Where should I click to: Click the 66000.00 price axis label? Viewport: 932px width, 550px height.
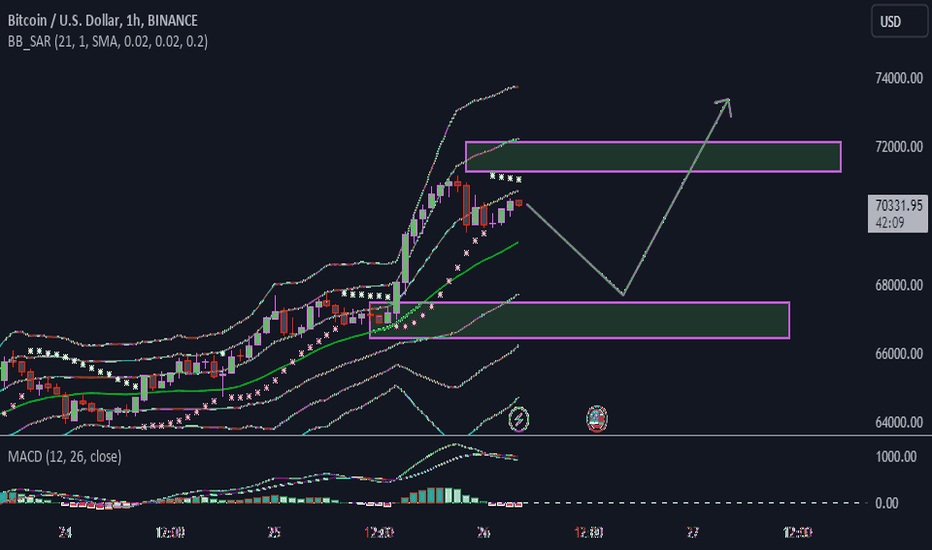click(899, 354)
